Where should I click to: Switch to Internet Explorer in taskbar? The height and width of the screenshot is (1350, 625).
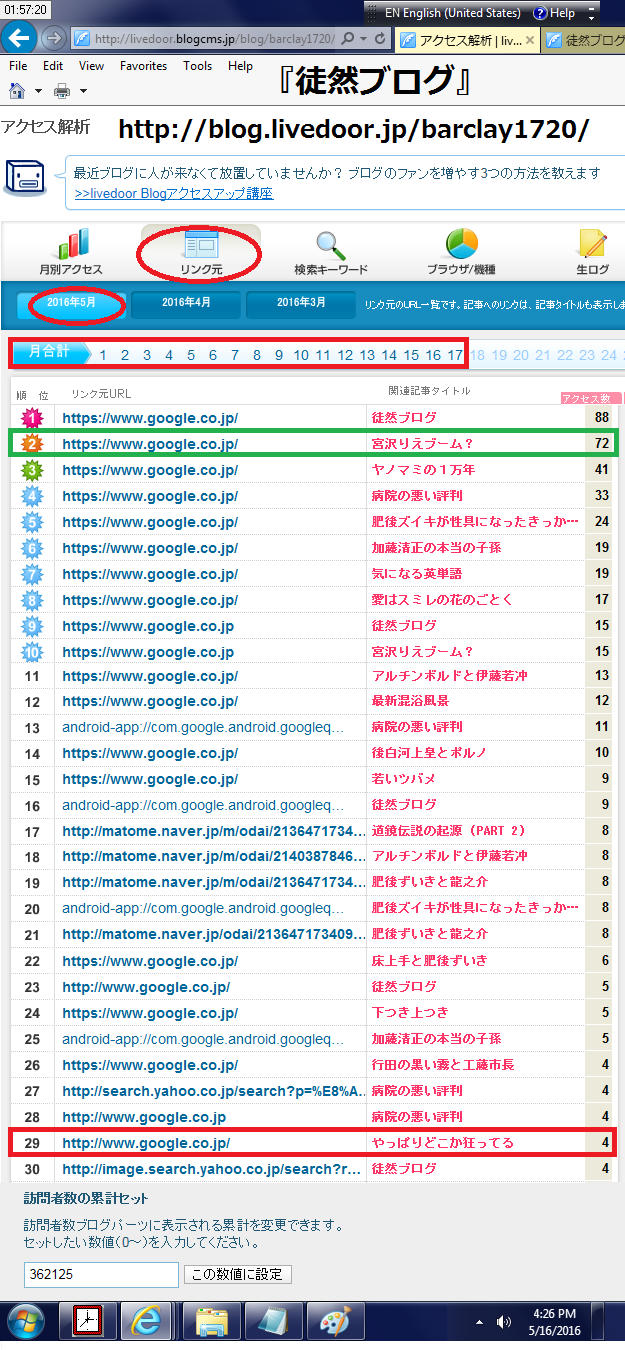pyautogui.click(x=146, y=1321)
